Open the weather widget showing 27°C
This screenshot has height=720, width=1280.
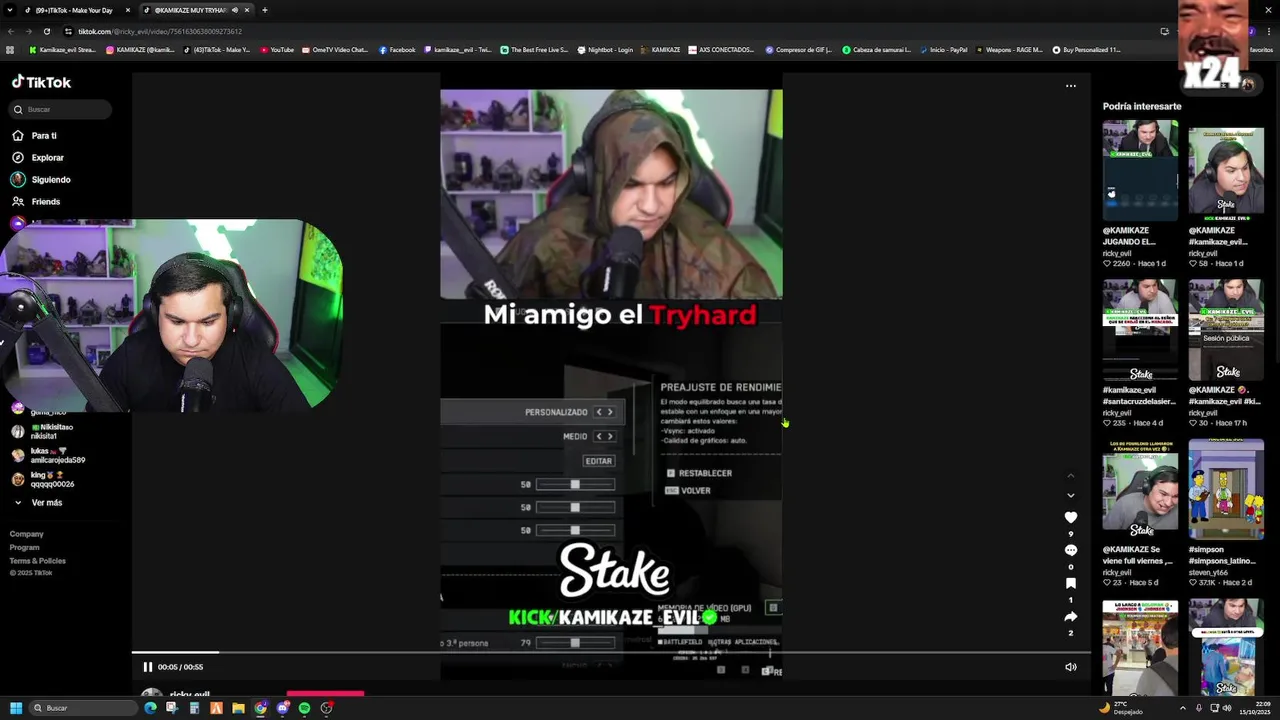click(x=1121, y=708)
